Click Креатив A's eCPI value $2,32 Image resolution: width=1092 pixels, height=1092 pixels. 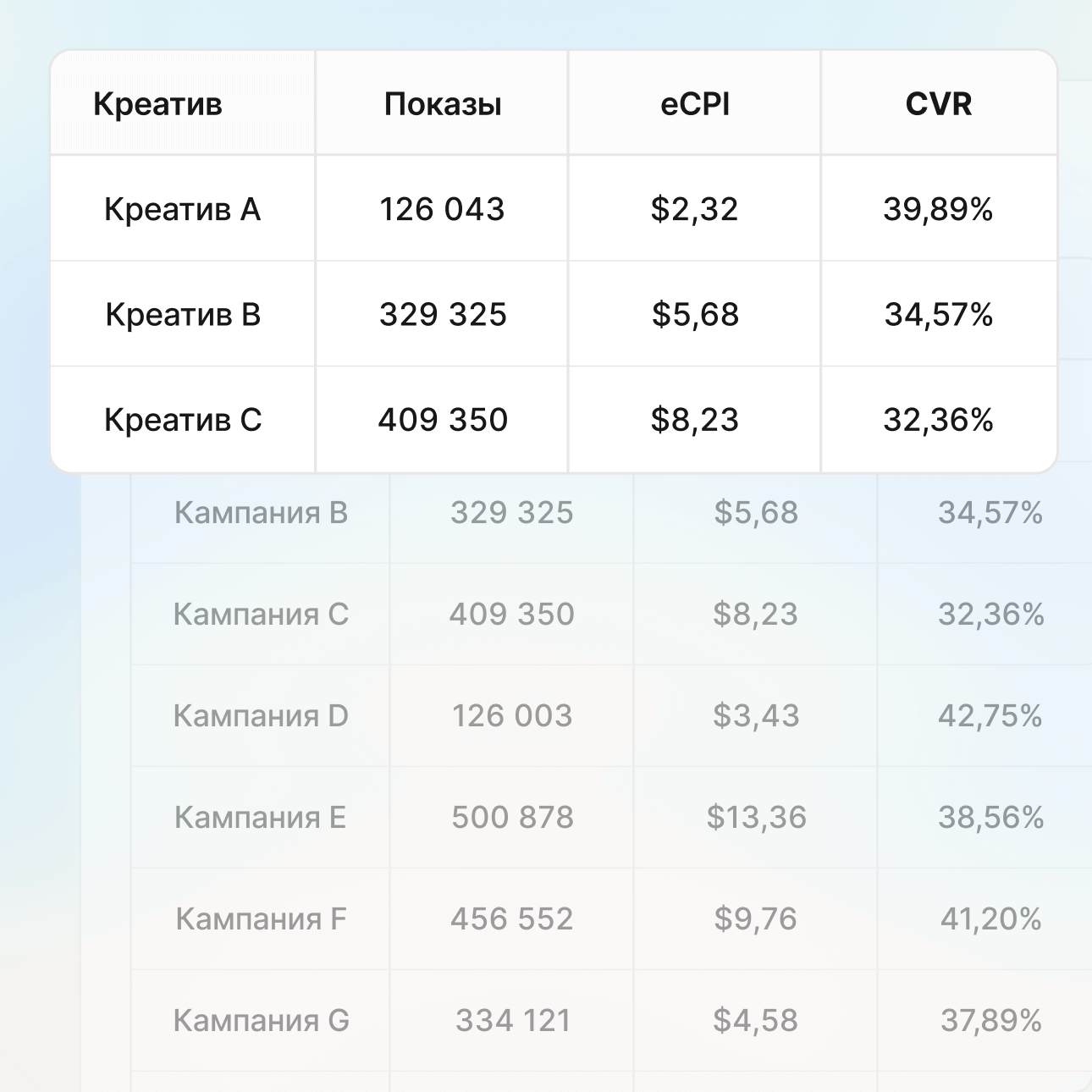(x=695, y=209)
